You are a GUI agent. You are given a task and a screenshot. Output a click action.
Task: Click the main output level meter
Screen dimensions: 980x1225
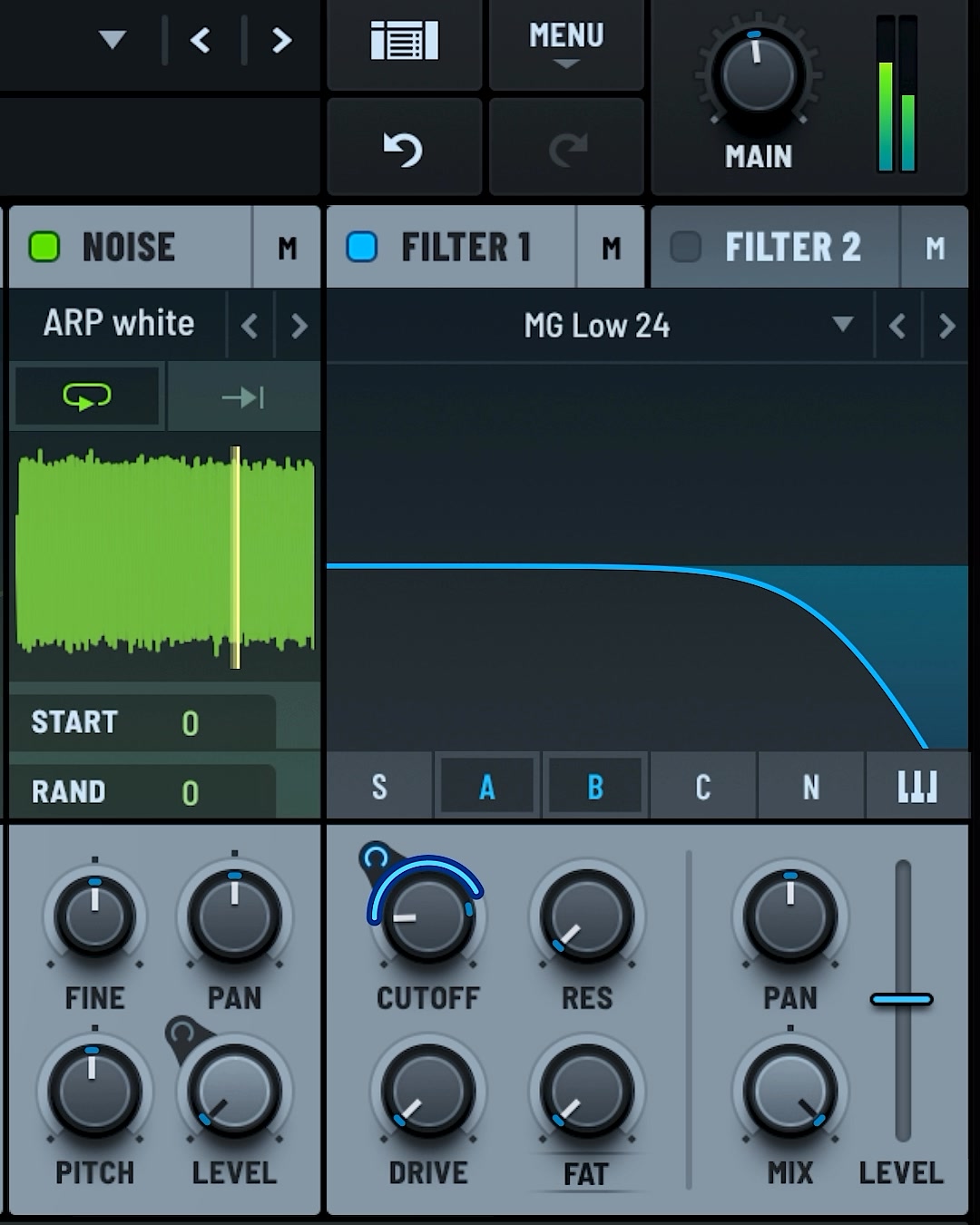click(897, 93)
